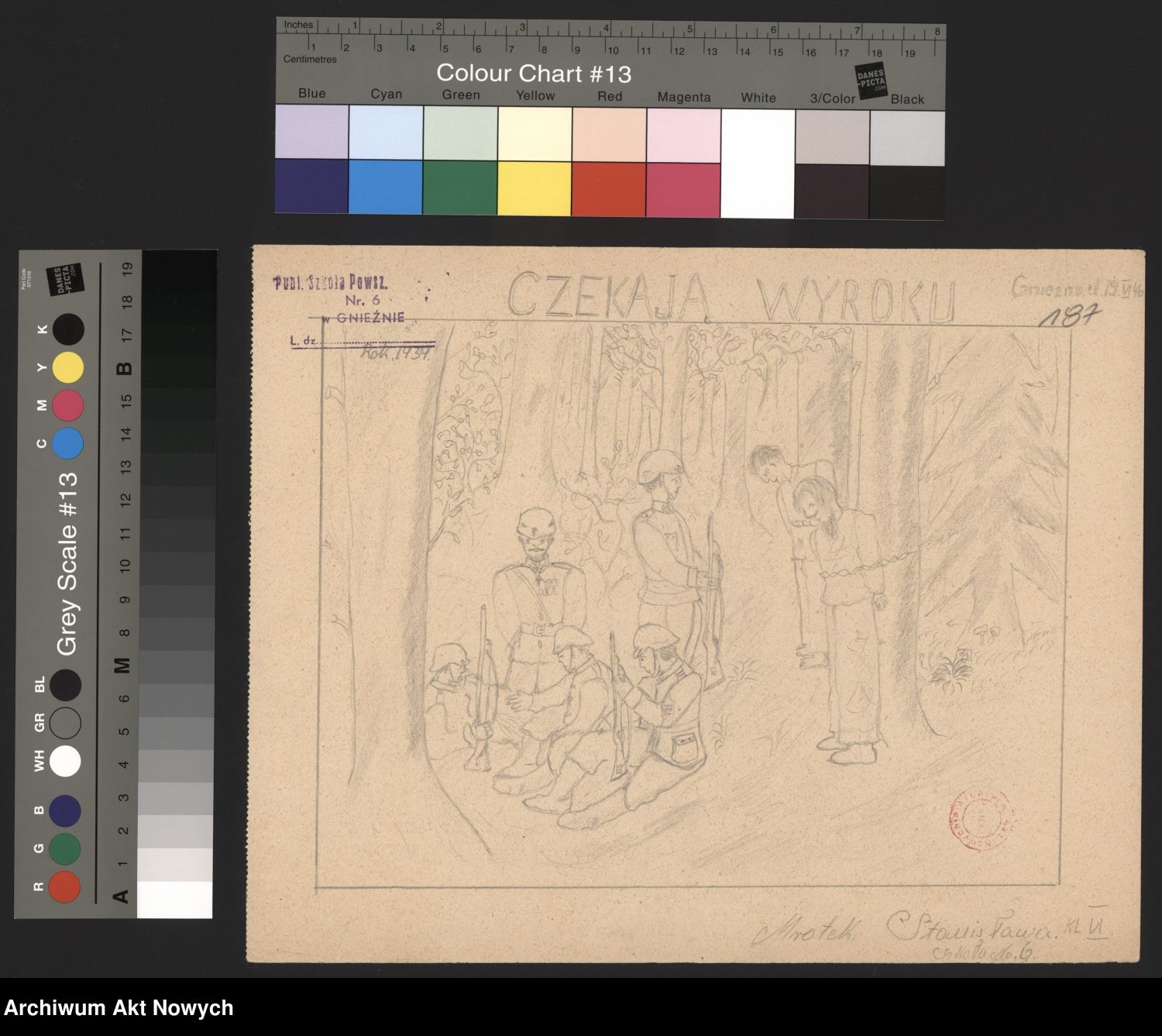Click the 'Inches' ruler label

(x=298, y=25)
